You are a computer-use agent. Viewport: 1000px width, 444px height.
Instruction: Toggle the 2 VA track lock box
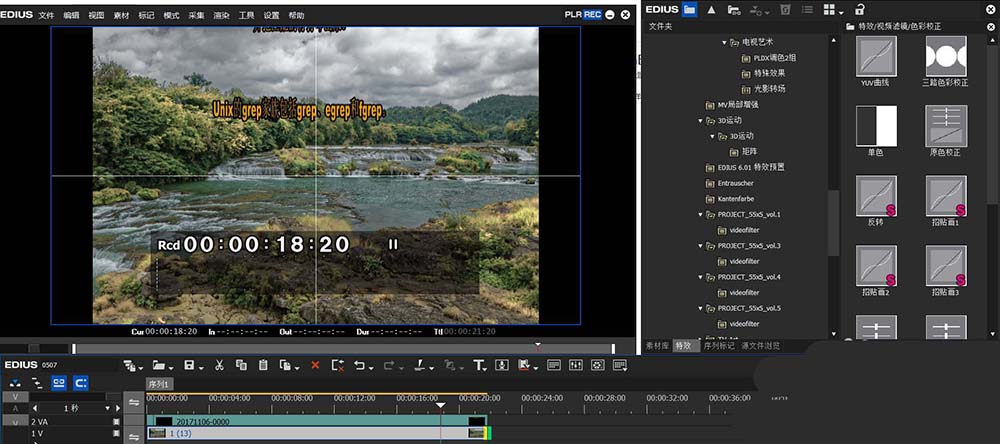point(116,422)
